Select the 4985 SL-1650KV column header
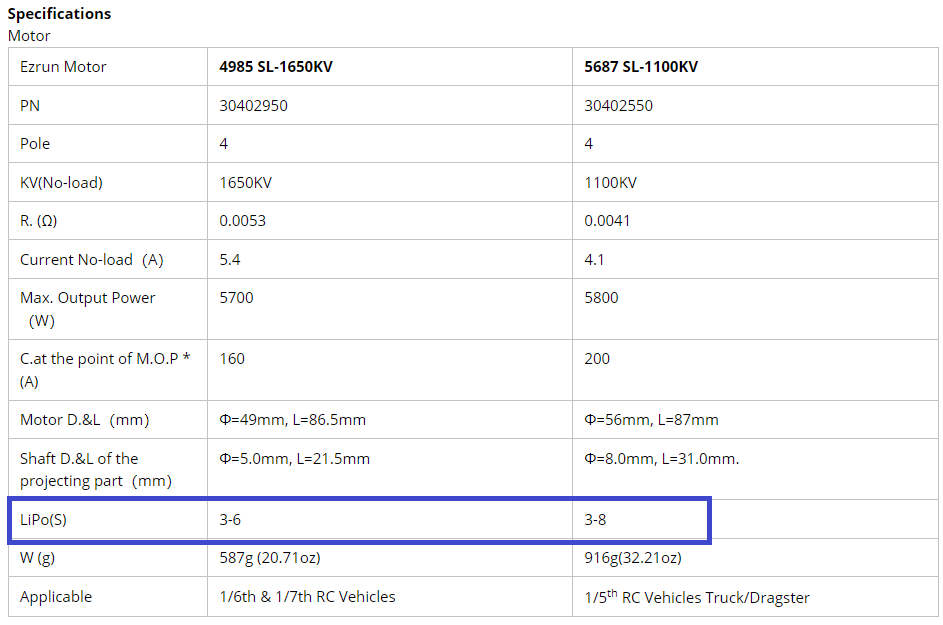The width and height of the screenshot is (943, 625). pos(276,67)
